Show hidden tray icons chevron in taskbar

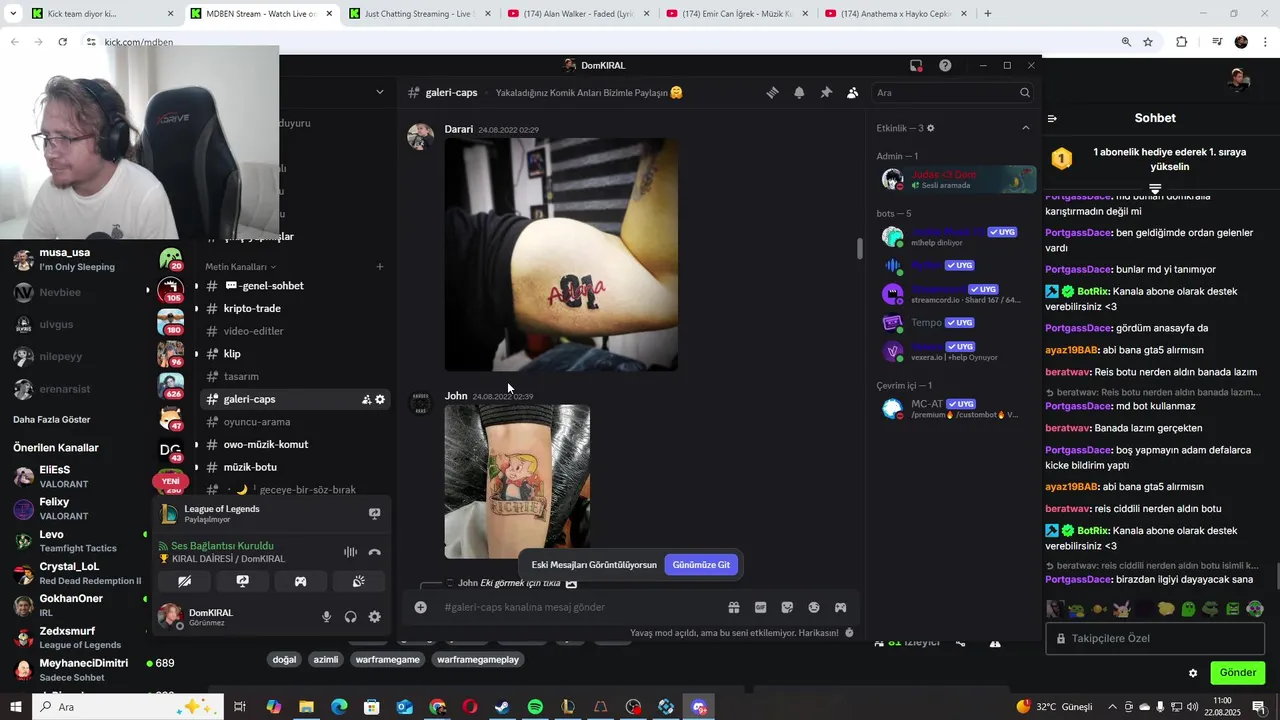coord(1112,707)
